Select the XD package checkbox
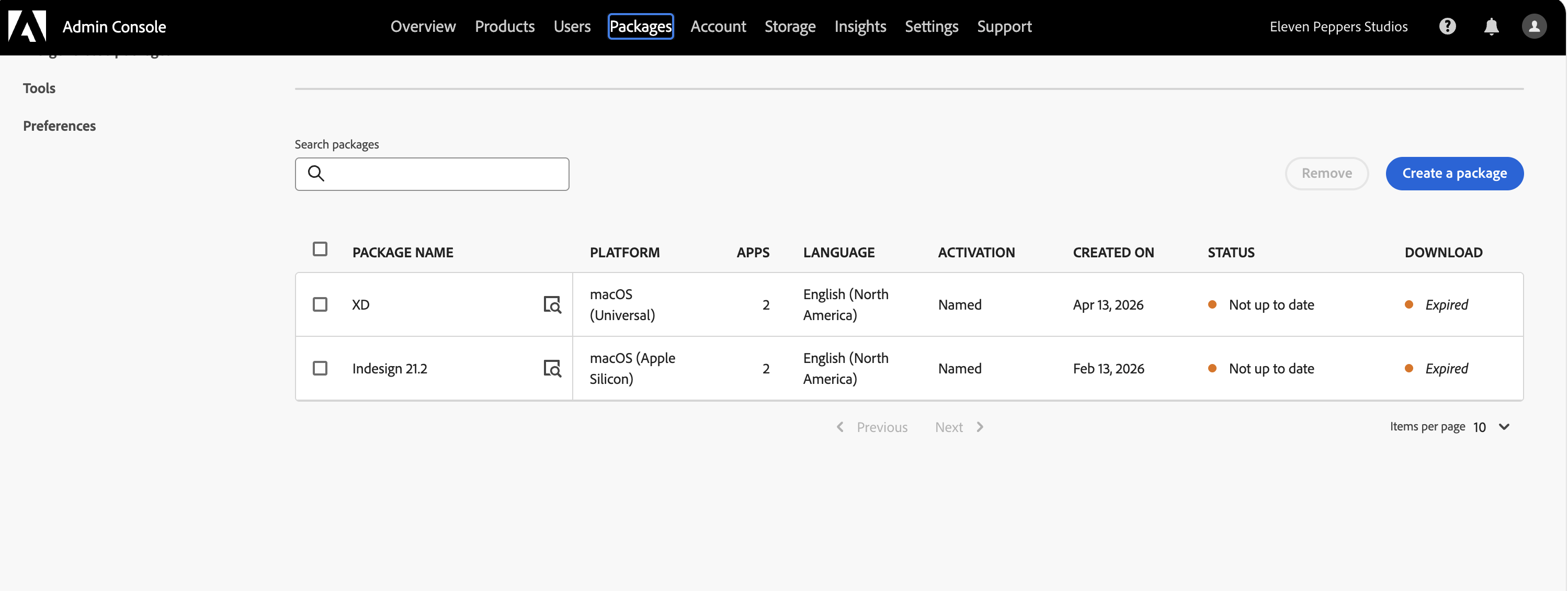The height and width of the screenshot is (591, 1568). pyautogui.click(x=320, y=304)
